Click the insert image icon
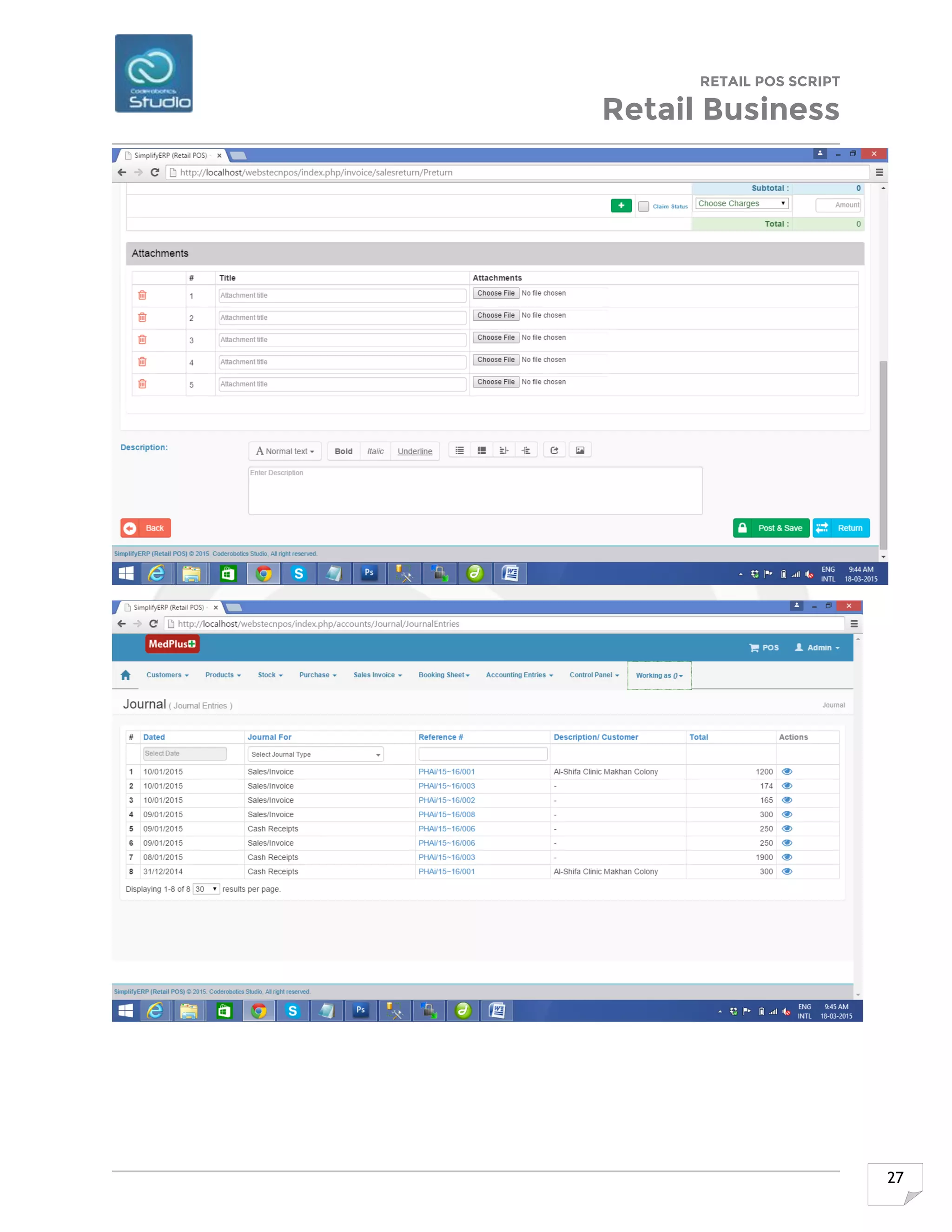The height and width of the screenshot is (1232, 952). point(580,450)
